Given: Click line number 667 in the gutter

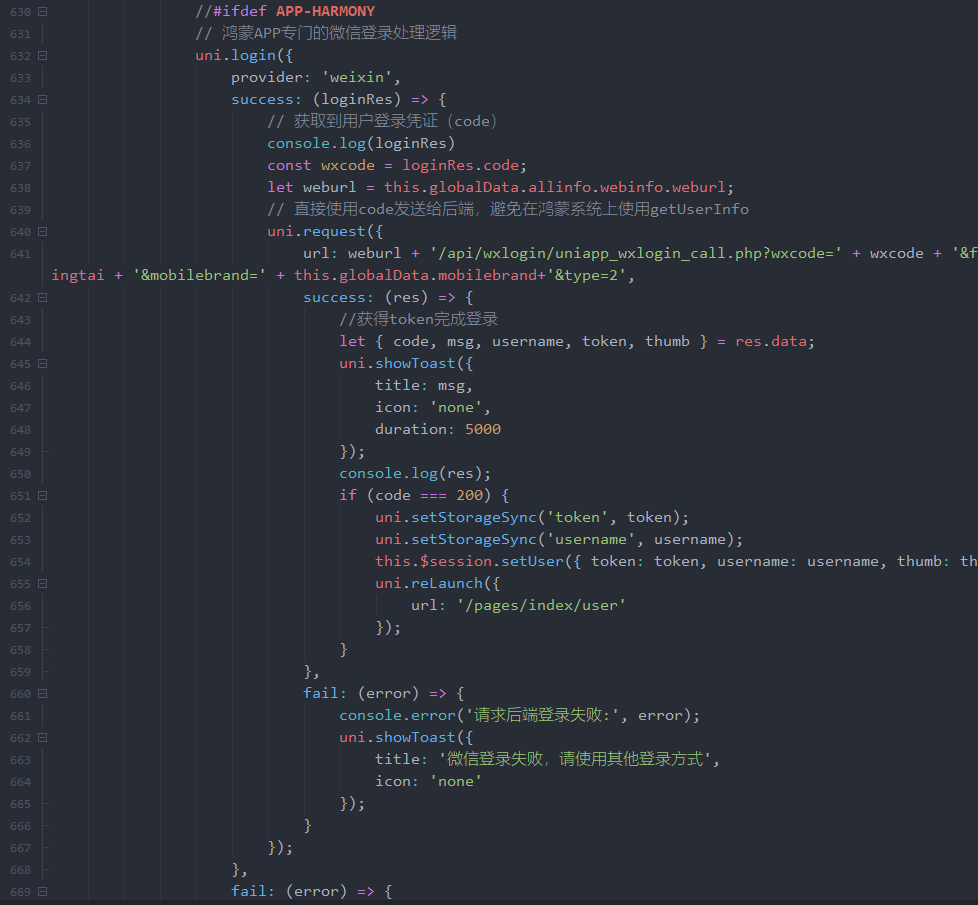Looking at the screenshot, I should (20, 848).
